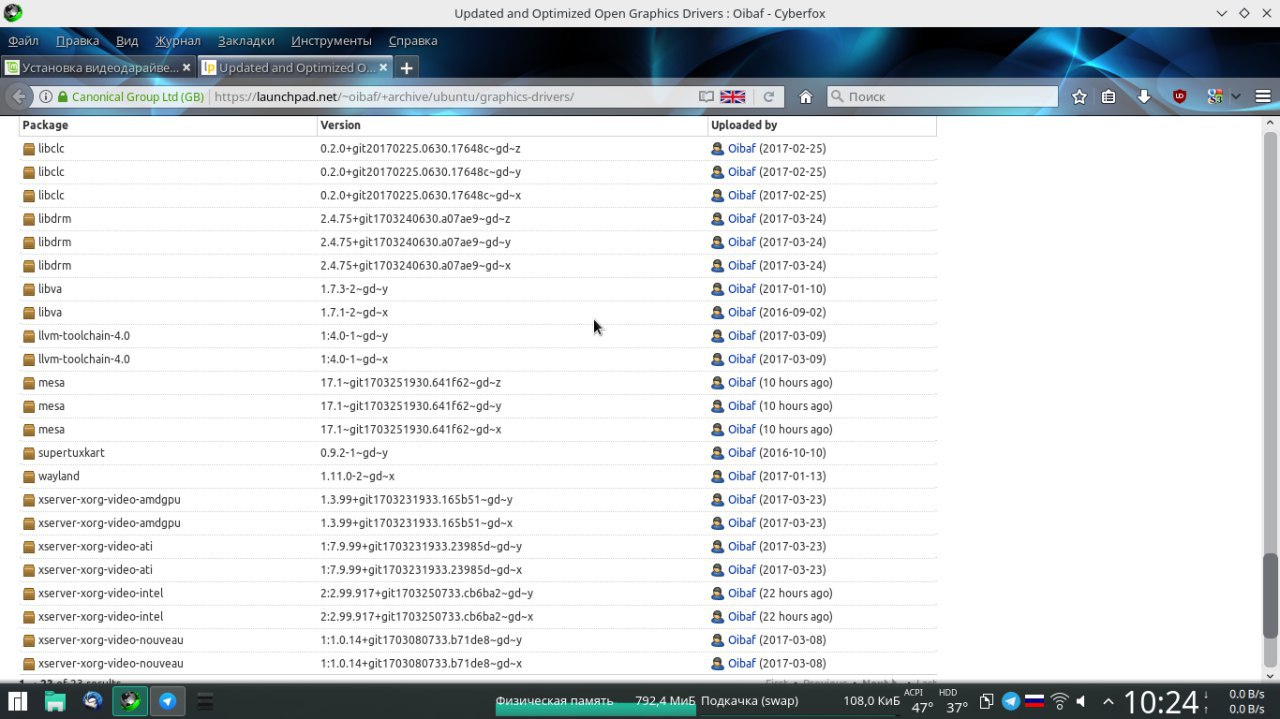This screenshot has height=719, width=1280.
Task: Open the hamburger browser menu
Action: point(1263,97)
